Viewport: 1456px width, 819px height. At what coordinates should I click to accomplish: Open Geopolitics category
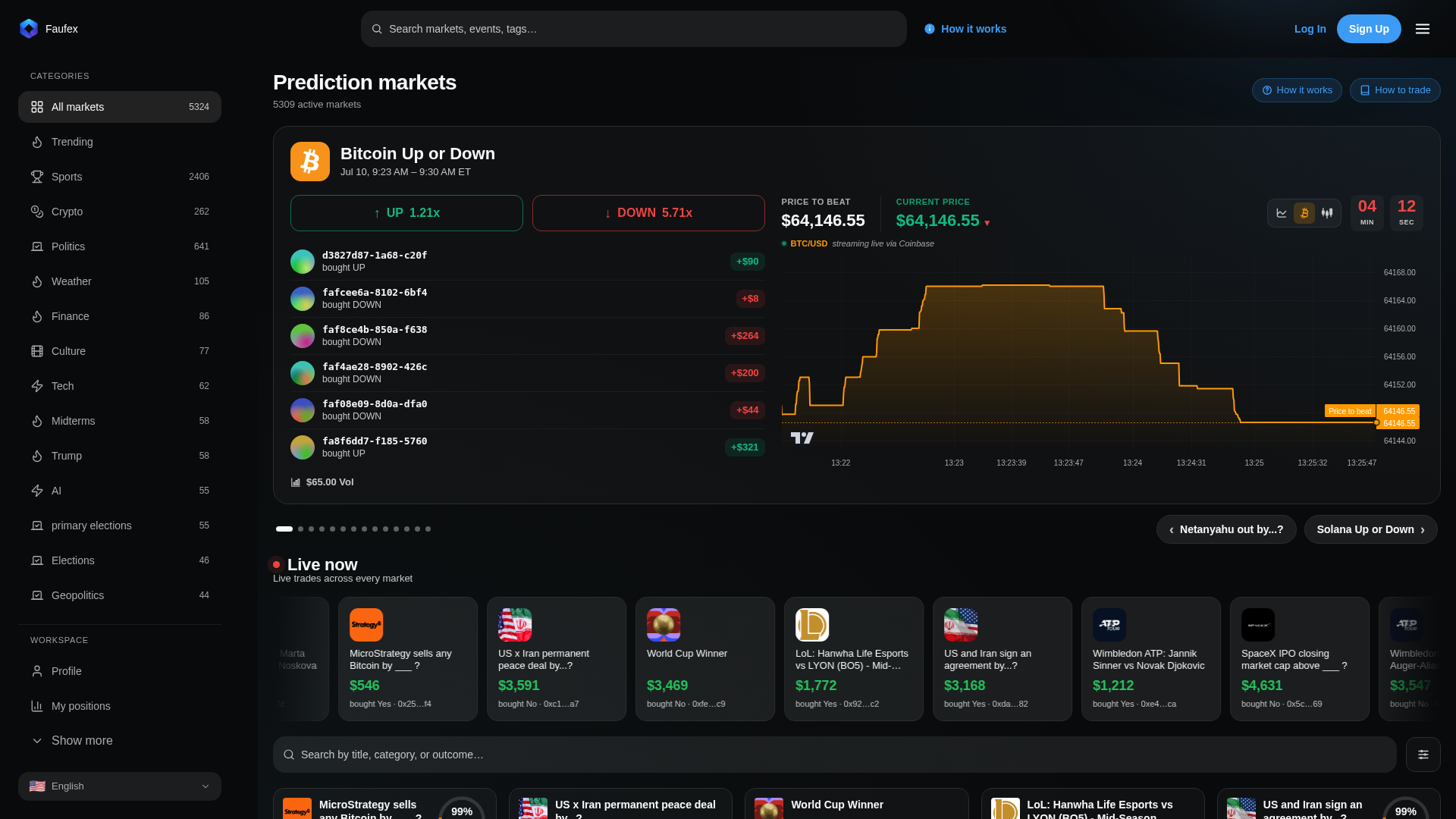[120, 595]
